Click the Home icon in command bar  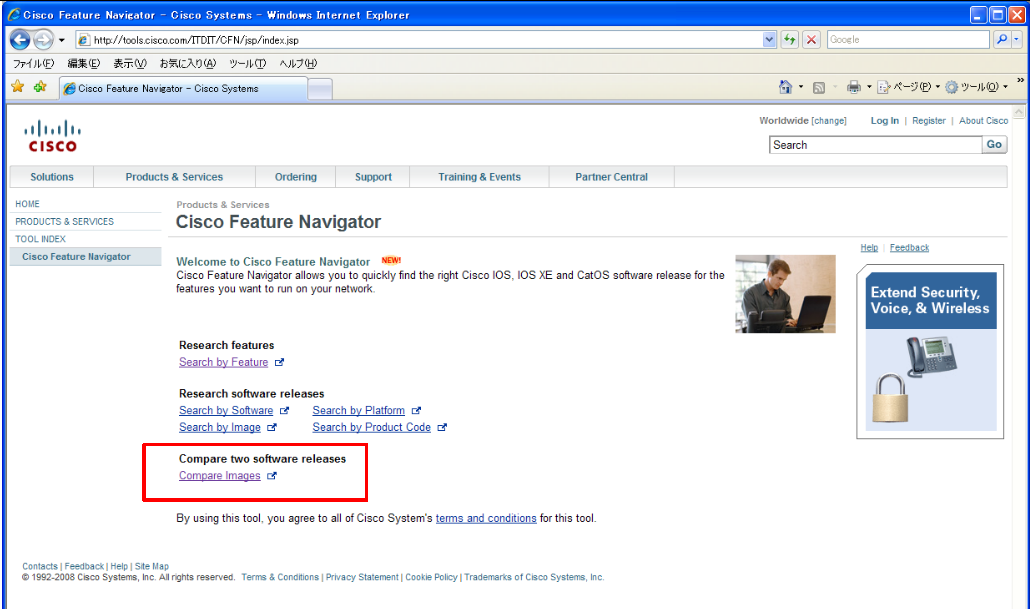click(x=785, y=87)
